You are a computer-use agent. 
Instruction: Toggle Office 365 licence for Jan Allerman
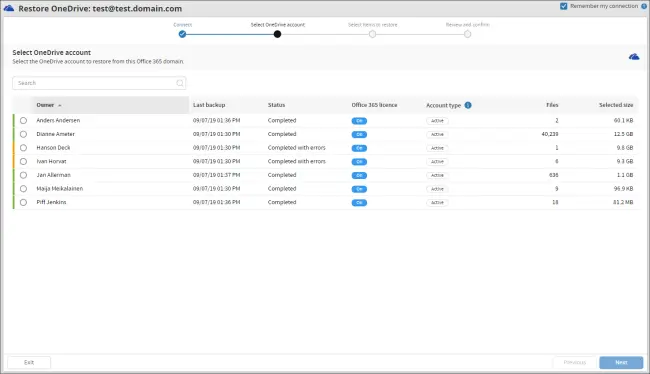(x=359, y=176)
